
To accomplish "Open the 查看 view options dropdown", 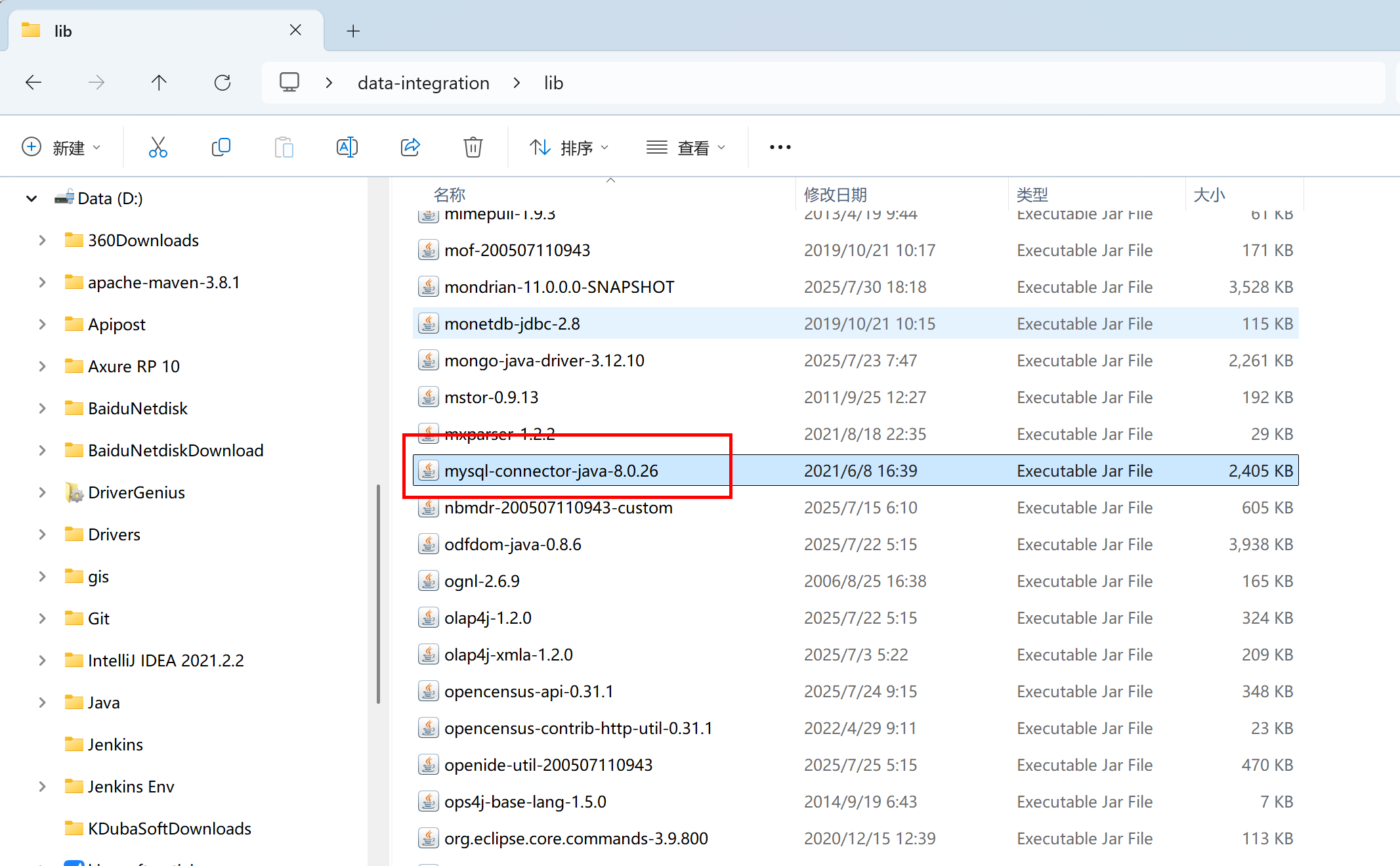I will coord(686,146).
